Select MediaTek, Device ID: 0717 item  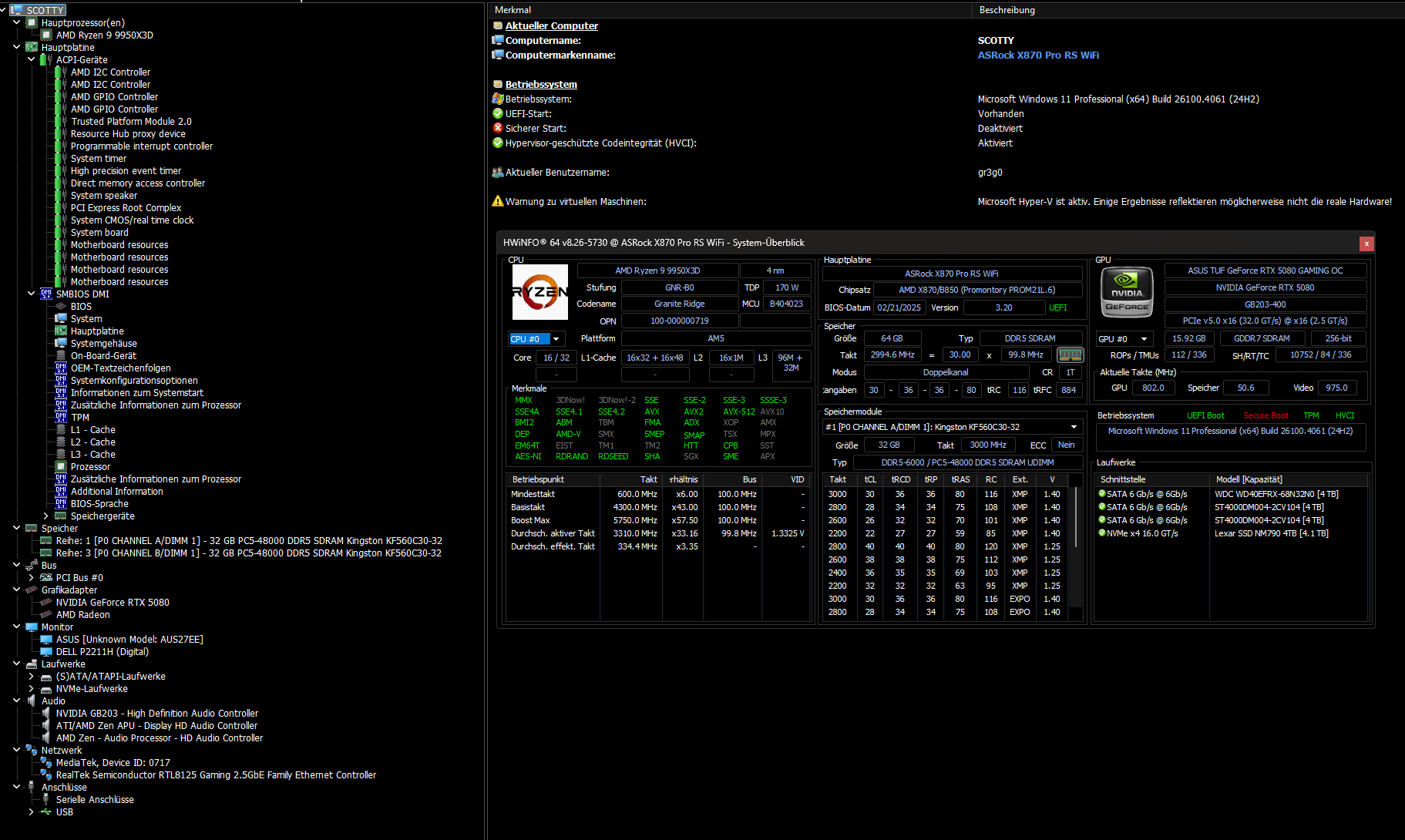(113, 762)
